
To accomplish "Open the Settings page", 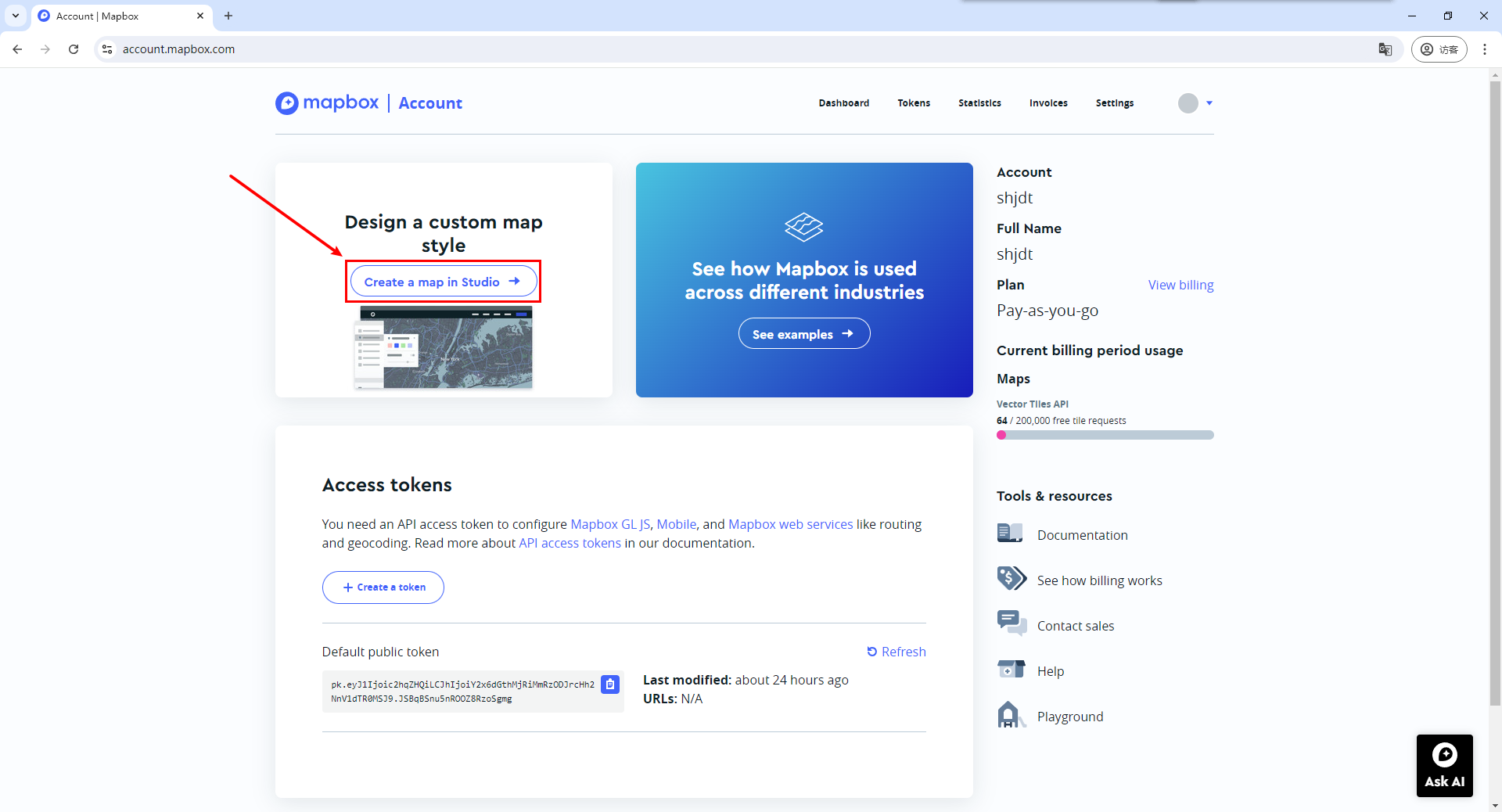I will tap(1115, 103).
